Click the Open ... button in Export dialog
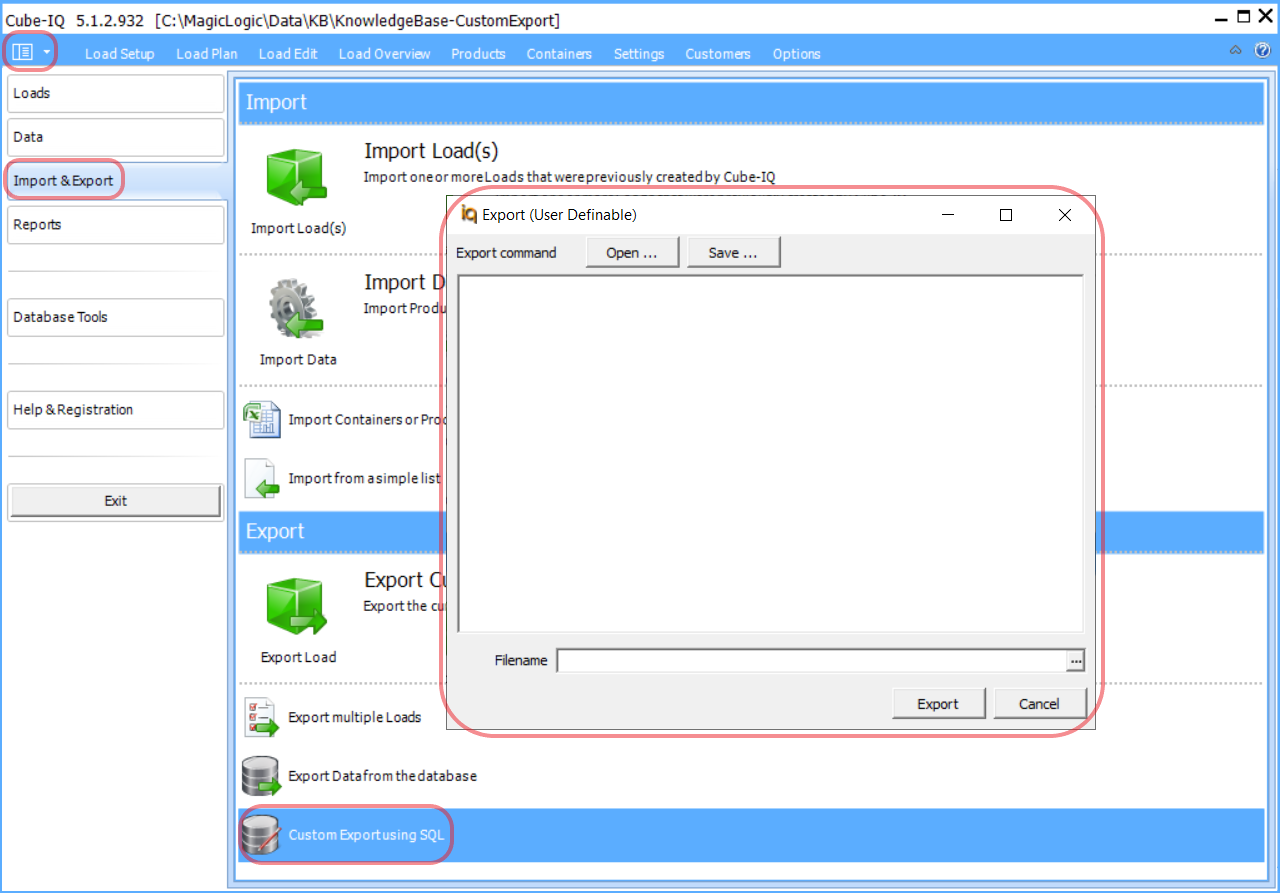The image size is (1280, 893). click(632, 253)
